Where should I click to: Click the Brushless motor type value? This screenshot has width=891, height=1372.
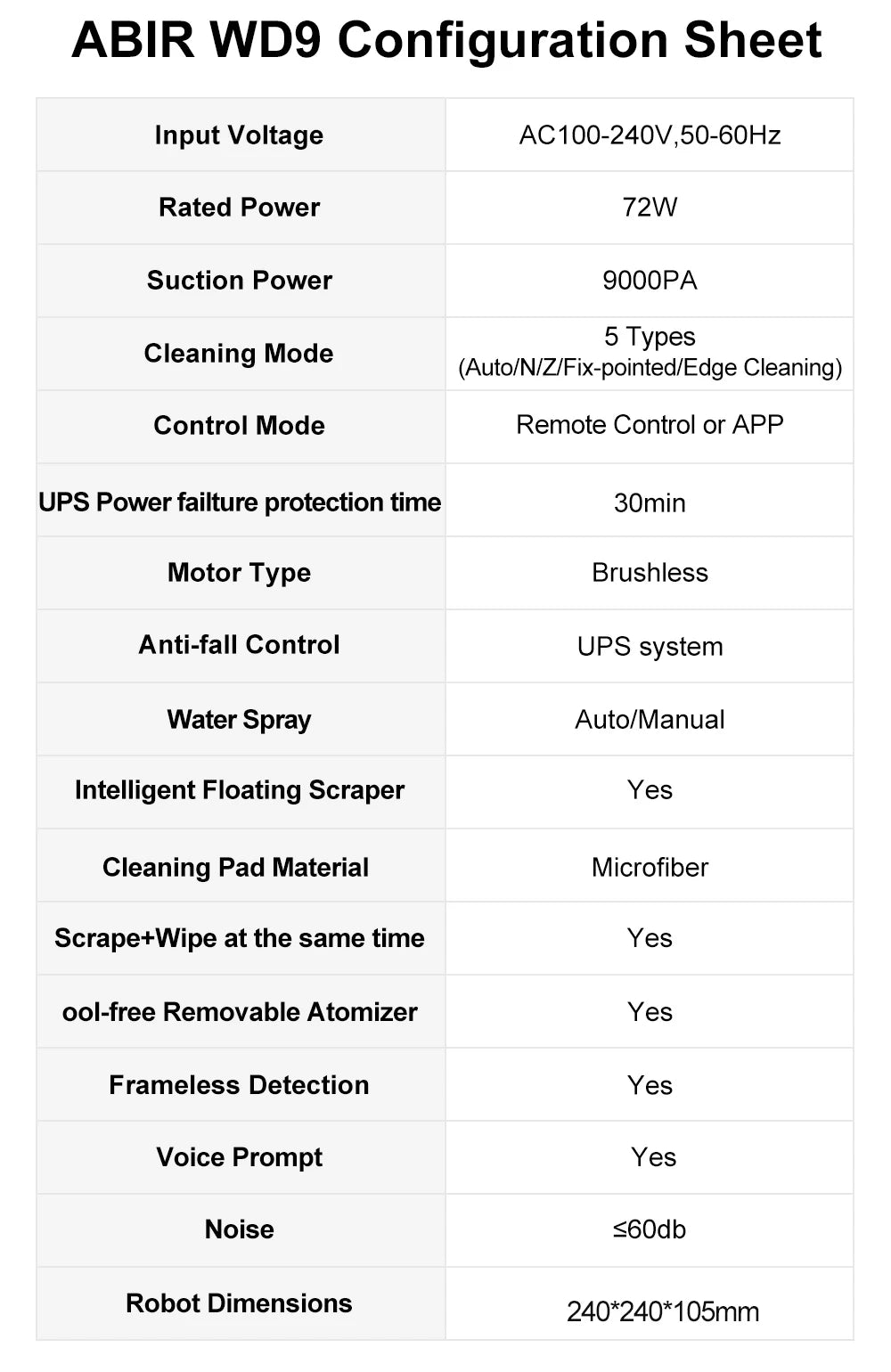pos(650,573)
